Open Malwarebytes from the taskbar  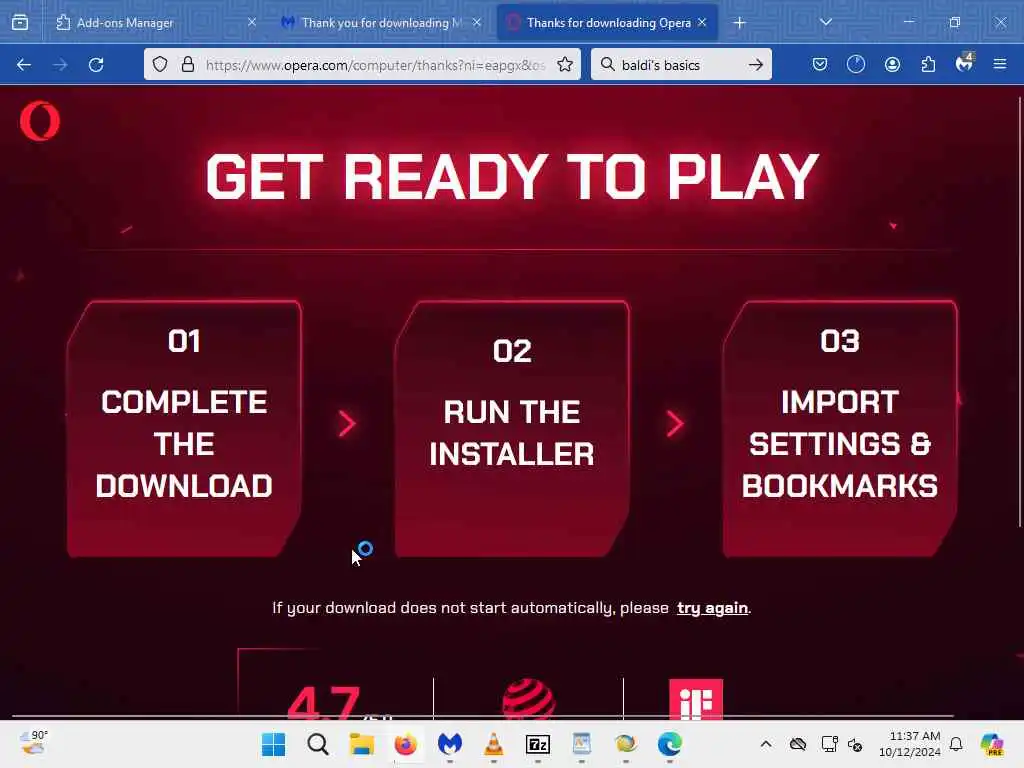point(449,744)
